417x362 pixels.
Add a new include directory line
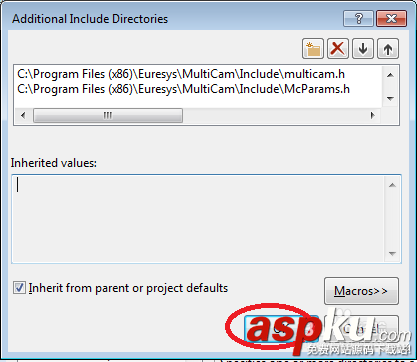(x=313, y=49)
